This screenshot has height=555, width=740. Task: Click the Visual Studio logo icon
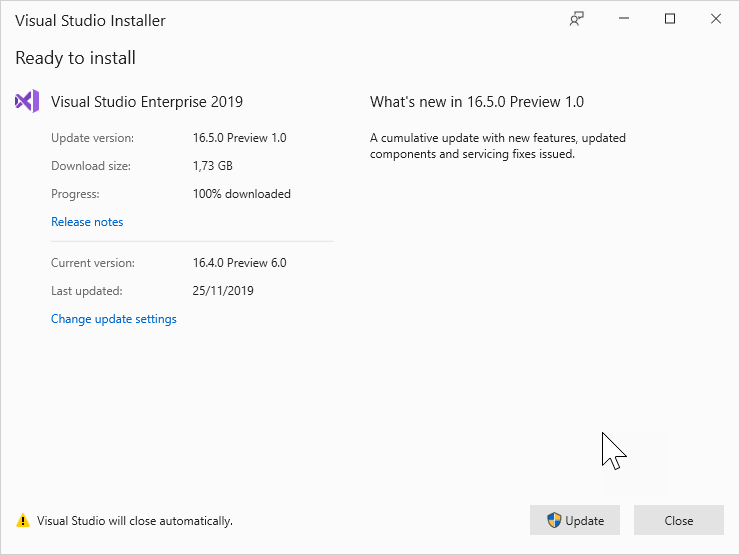click(27, 101)
